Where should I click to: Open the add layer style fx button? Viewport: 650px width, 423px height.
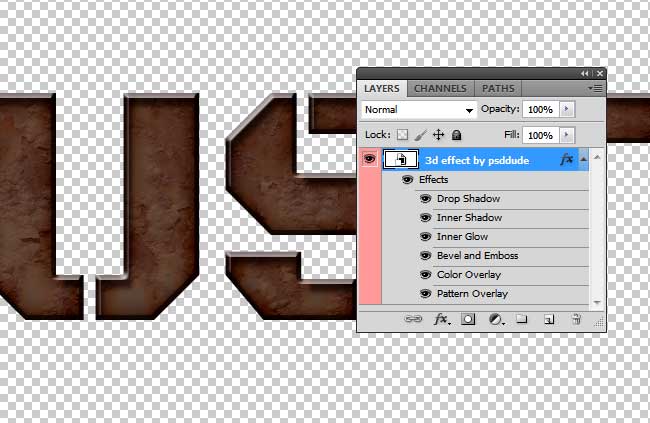coord(441,319)
